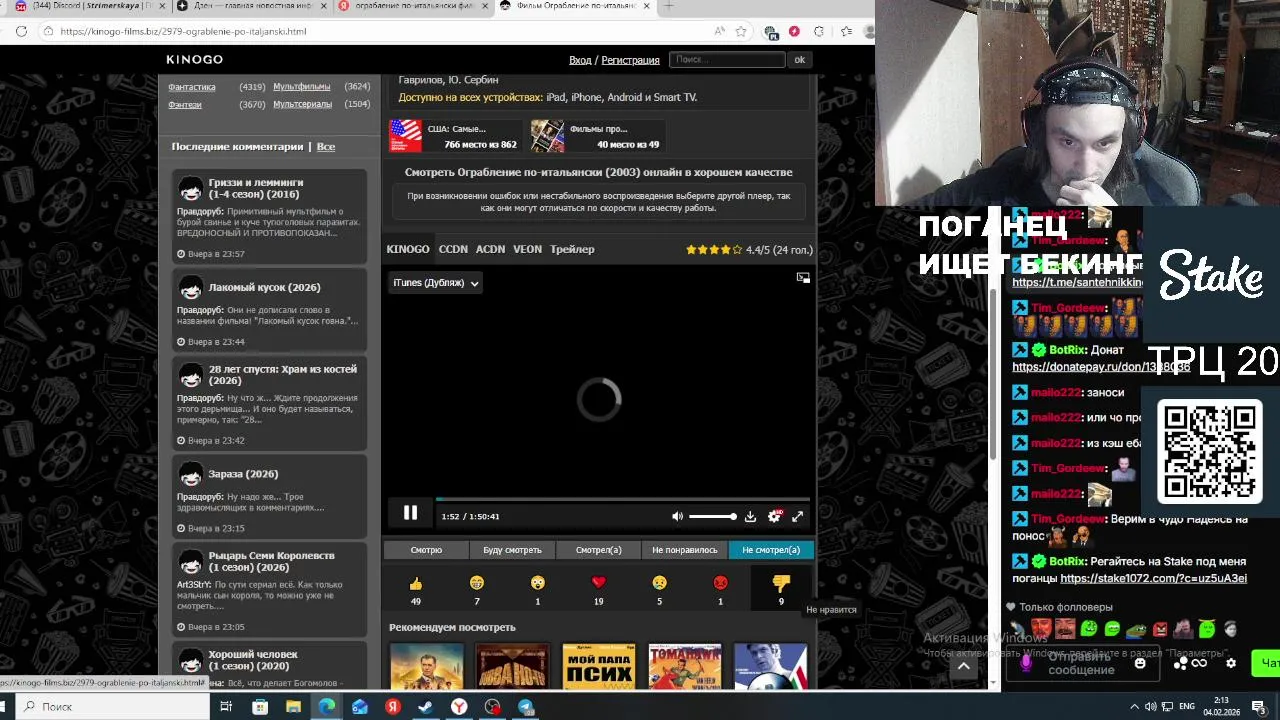
Task: Open the Гриззи и лемминги comment title
Action: click(256, 188)
